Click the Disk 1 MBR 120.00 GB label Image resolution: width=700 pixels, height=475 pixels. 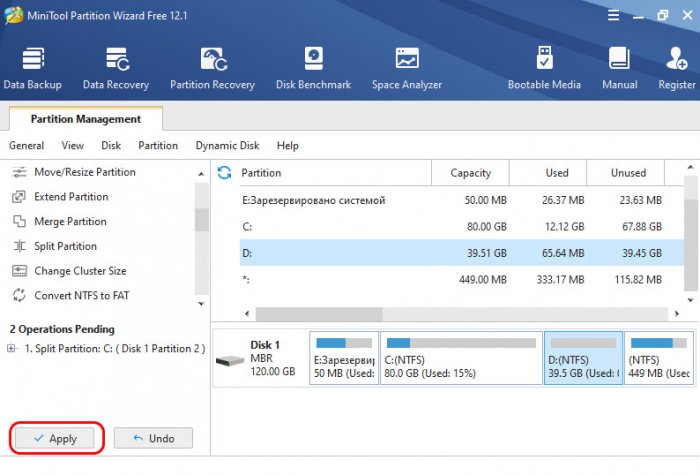(x=272, y=358)
